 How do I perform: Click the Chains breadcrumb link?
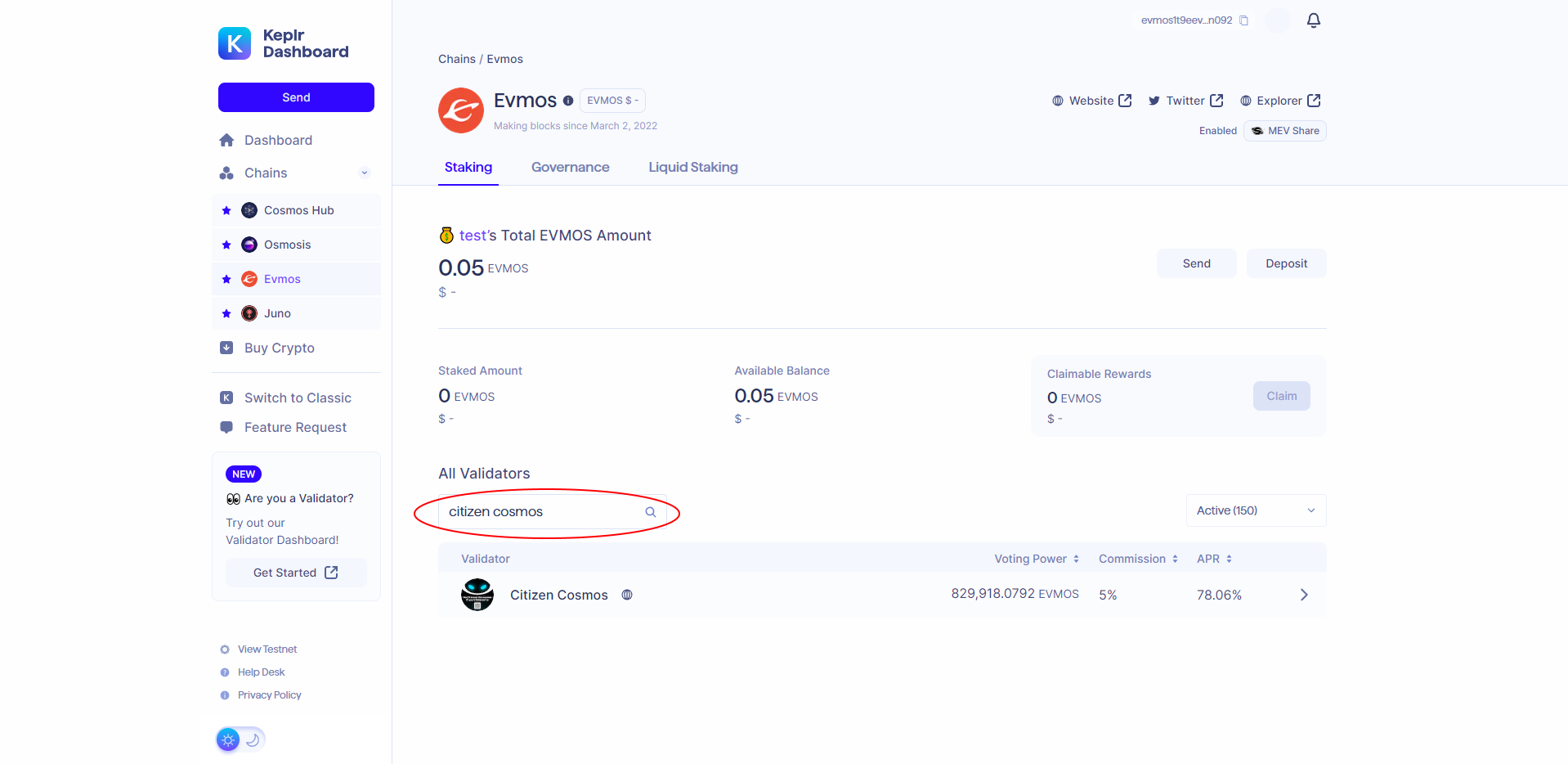(457, 59)
